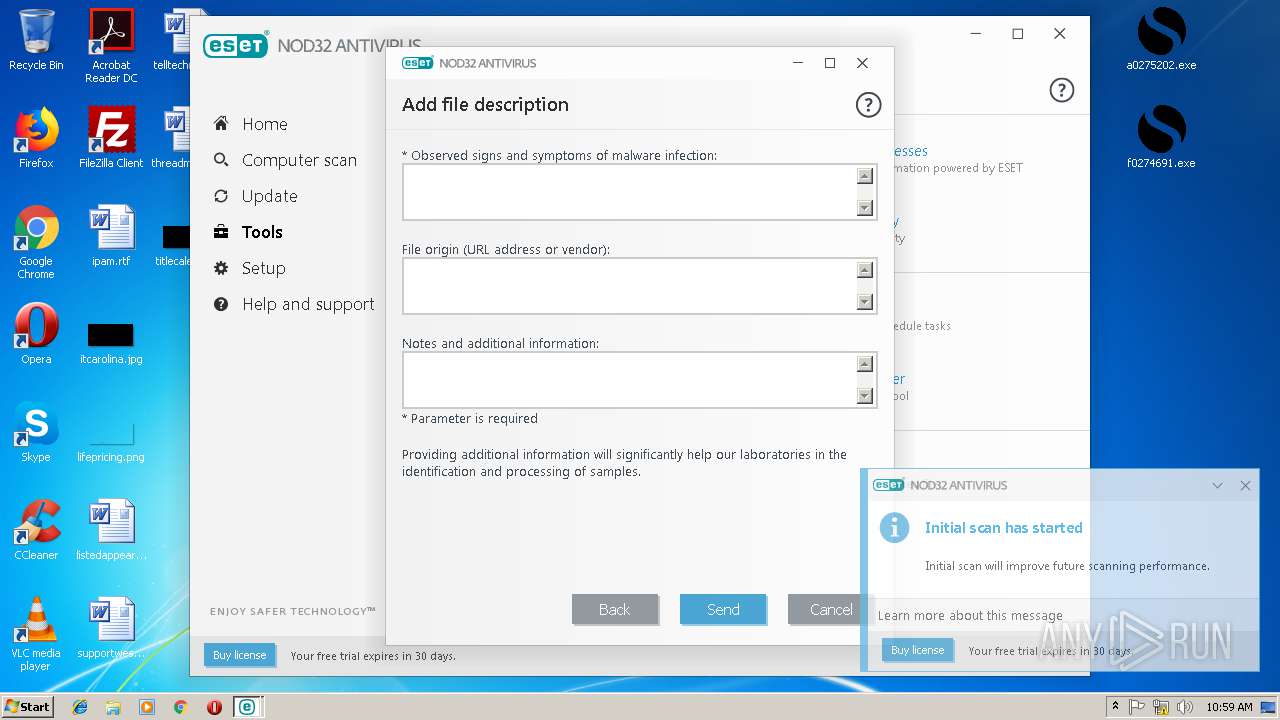Screen dimensions: 1280x720
Task: Open Firefox desktop shortcut
Action: pyautogui.click(x=36, y=138)
